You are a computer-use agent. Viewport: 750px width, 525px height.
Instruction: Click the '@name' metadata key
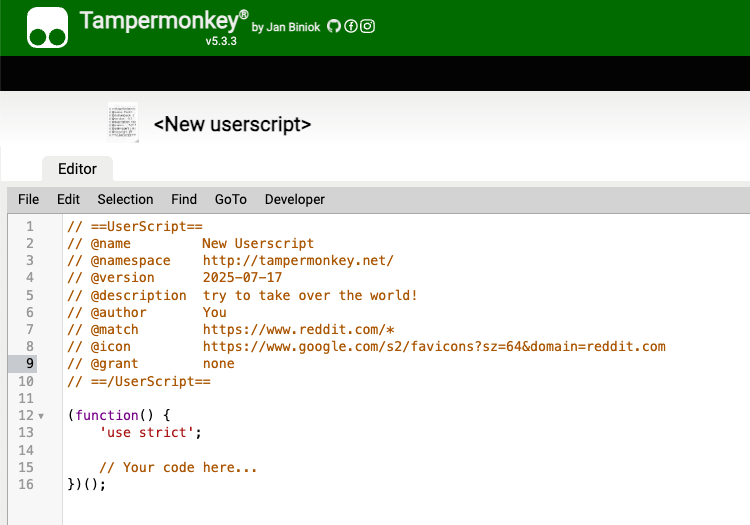pyautogui.click(x=110, y=243)
